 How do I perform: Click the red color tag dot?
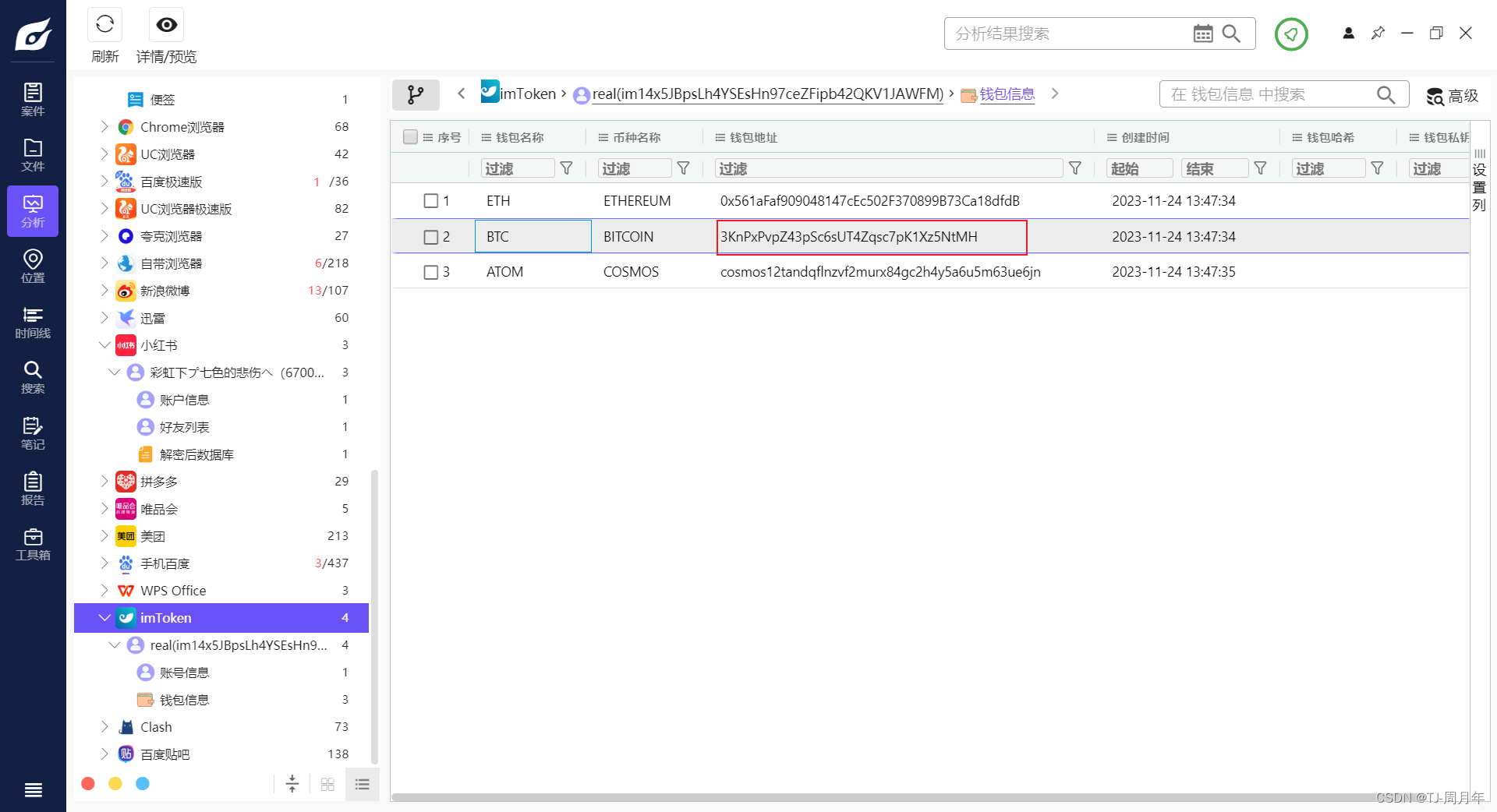pos(88,783)
